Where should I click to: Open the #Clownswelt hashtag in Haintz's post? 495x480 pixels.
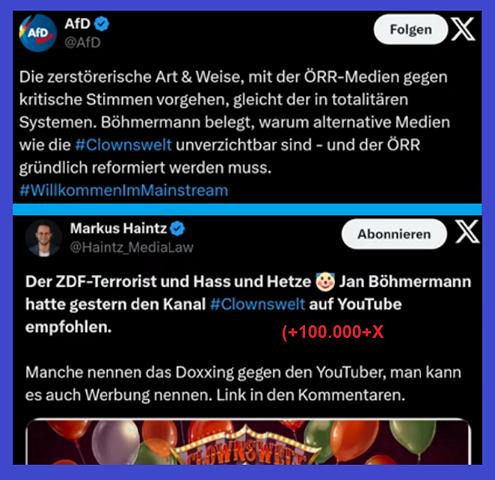click(258, 304)
